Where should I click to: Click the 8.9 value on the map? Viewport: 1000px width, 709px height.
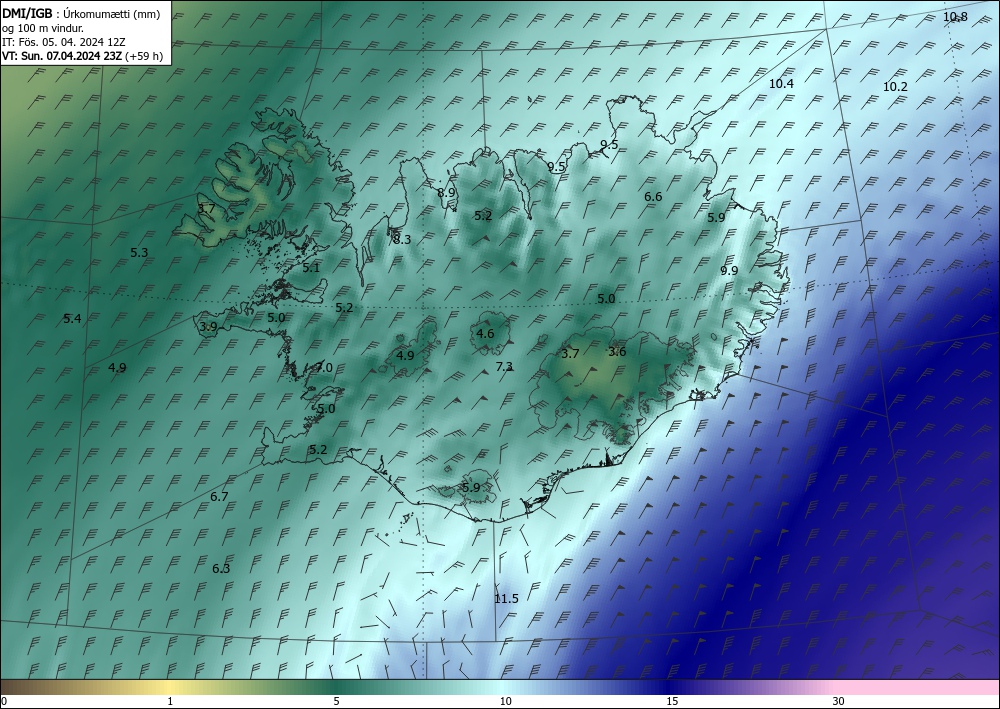click(446, 192)
